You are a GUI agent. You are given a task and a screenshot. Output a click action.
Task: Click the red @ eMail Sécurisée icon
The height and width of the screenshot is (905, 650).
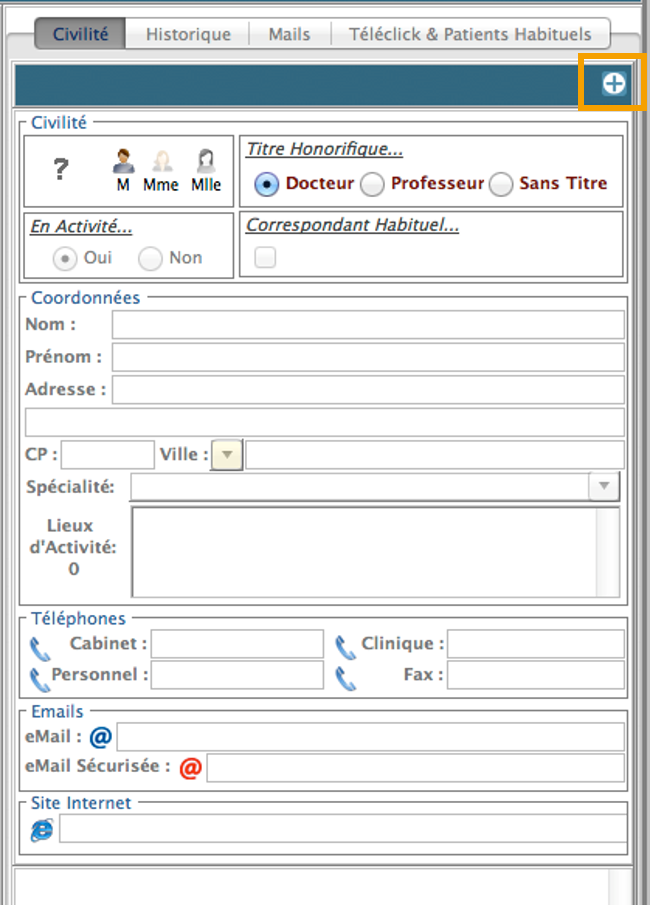click(x=190, y=769)
